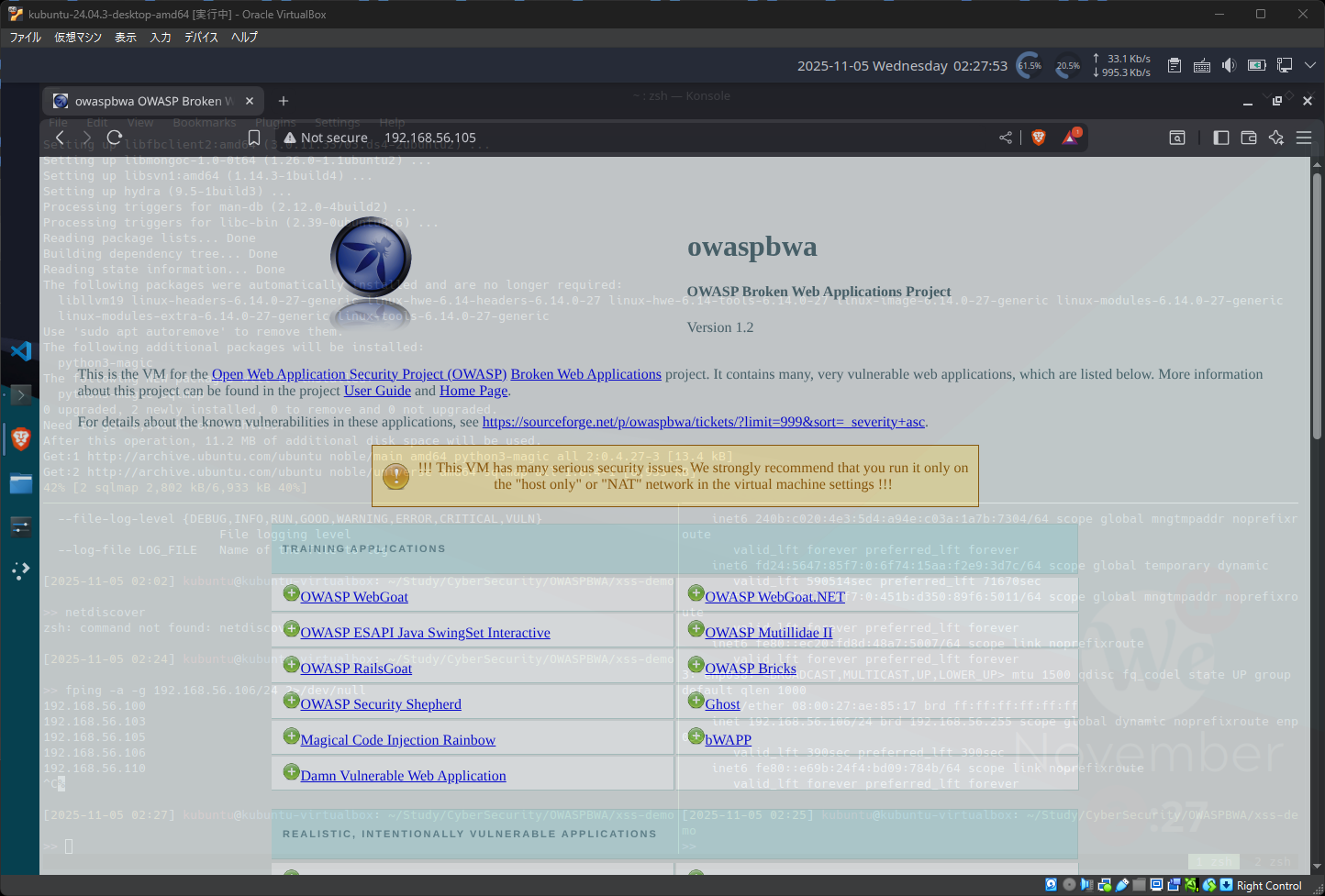Image resolution: width=1325 pixels, height=896 pixels.
Task: Open VirtualBox 入力 menu
Action: [161, 38]
